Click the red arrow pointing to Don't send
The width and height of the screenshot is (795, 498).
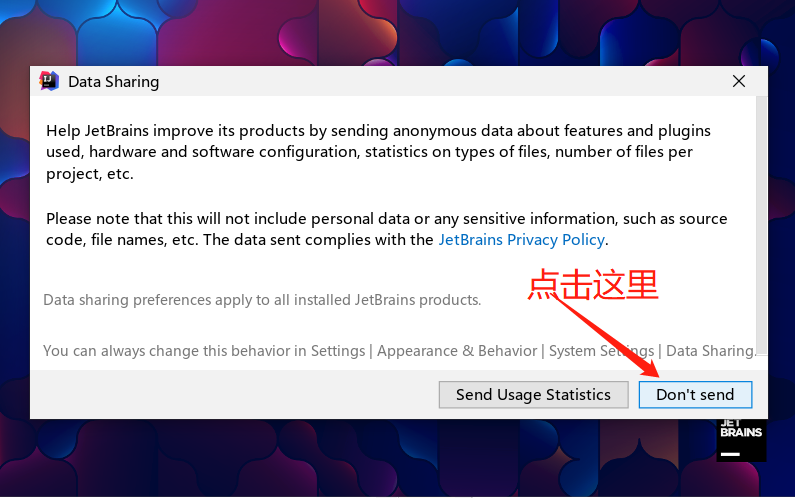click(x=606, y=336)
